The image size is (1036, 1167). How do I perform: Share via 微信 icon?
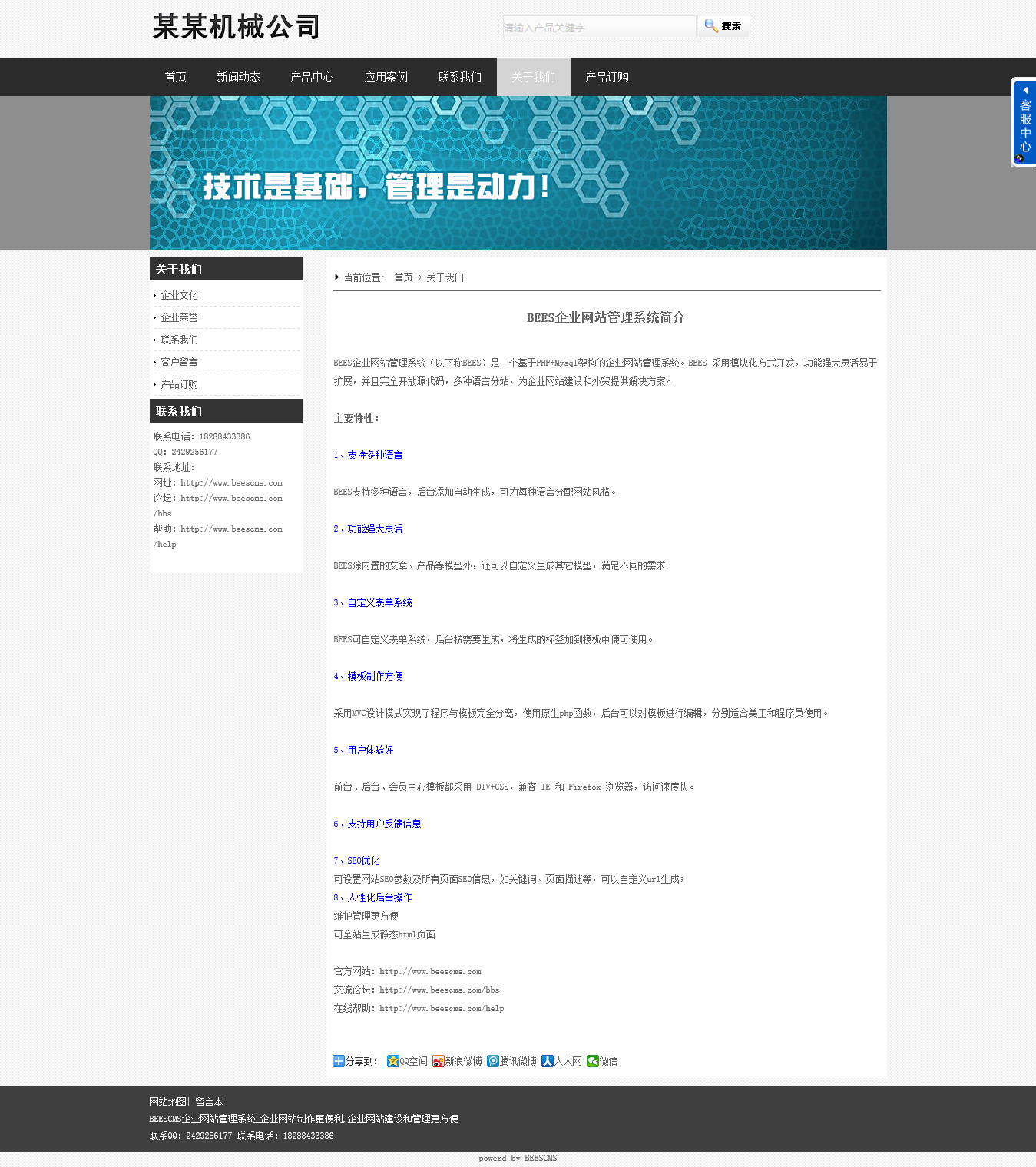[593, 1061]
